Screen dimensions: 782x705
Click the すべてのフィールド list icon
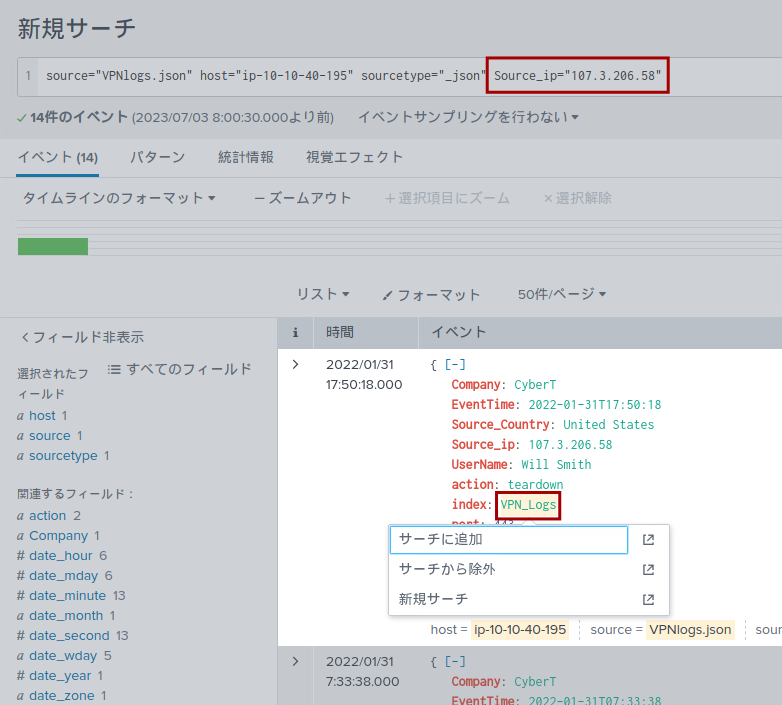[114, 369]
